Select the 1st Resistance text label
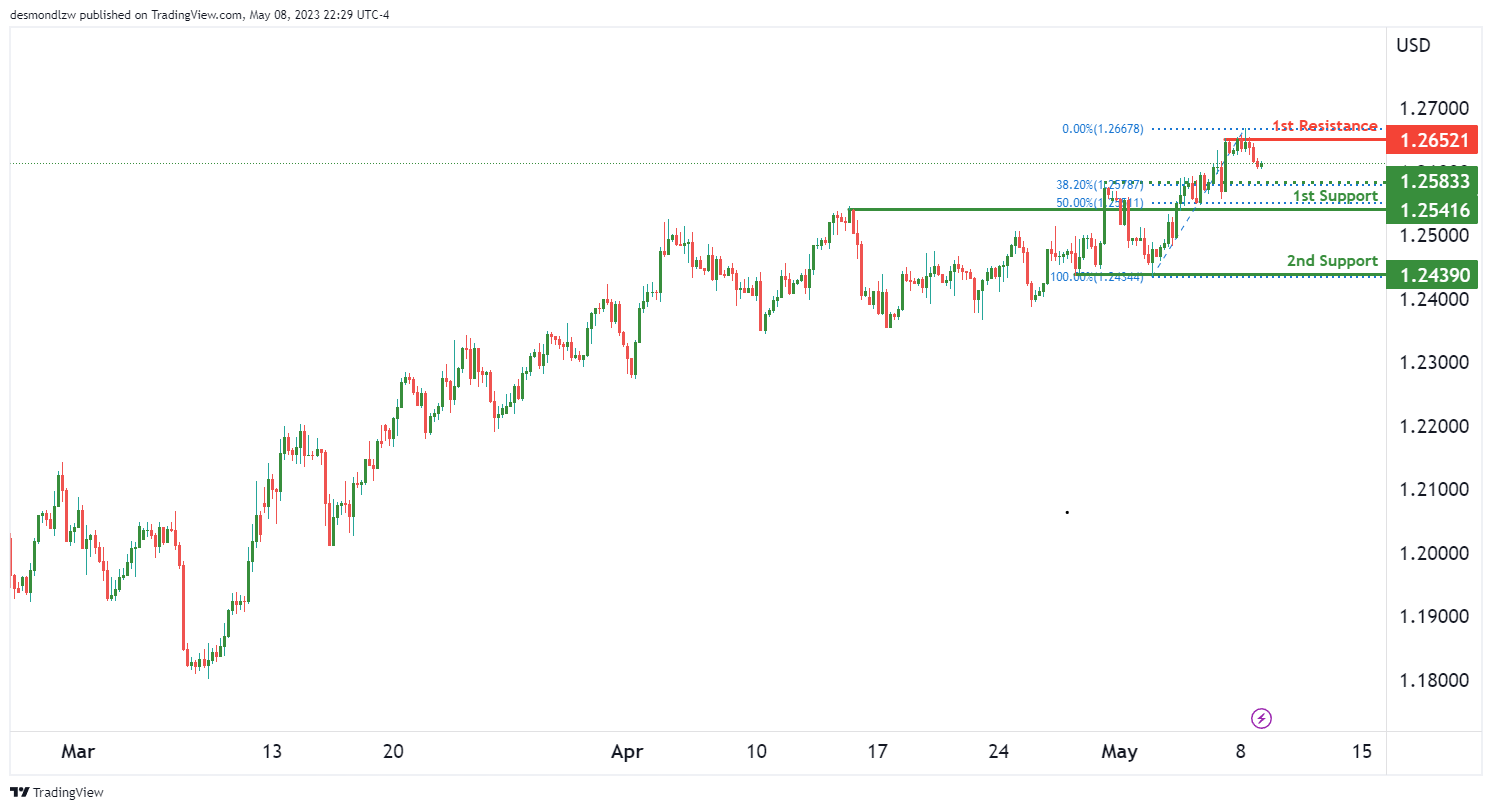1492x810 pixels. tap(1324, 126)
